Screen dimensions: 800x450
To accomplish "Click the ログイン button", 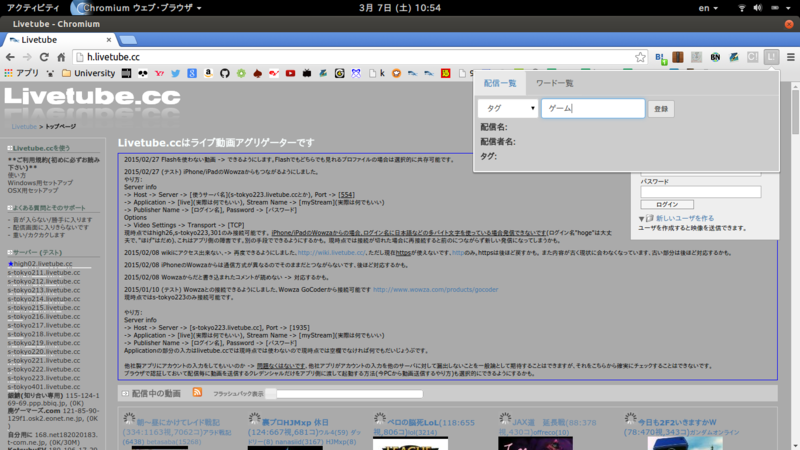I will pyautogui.click(x=667, y=204).
